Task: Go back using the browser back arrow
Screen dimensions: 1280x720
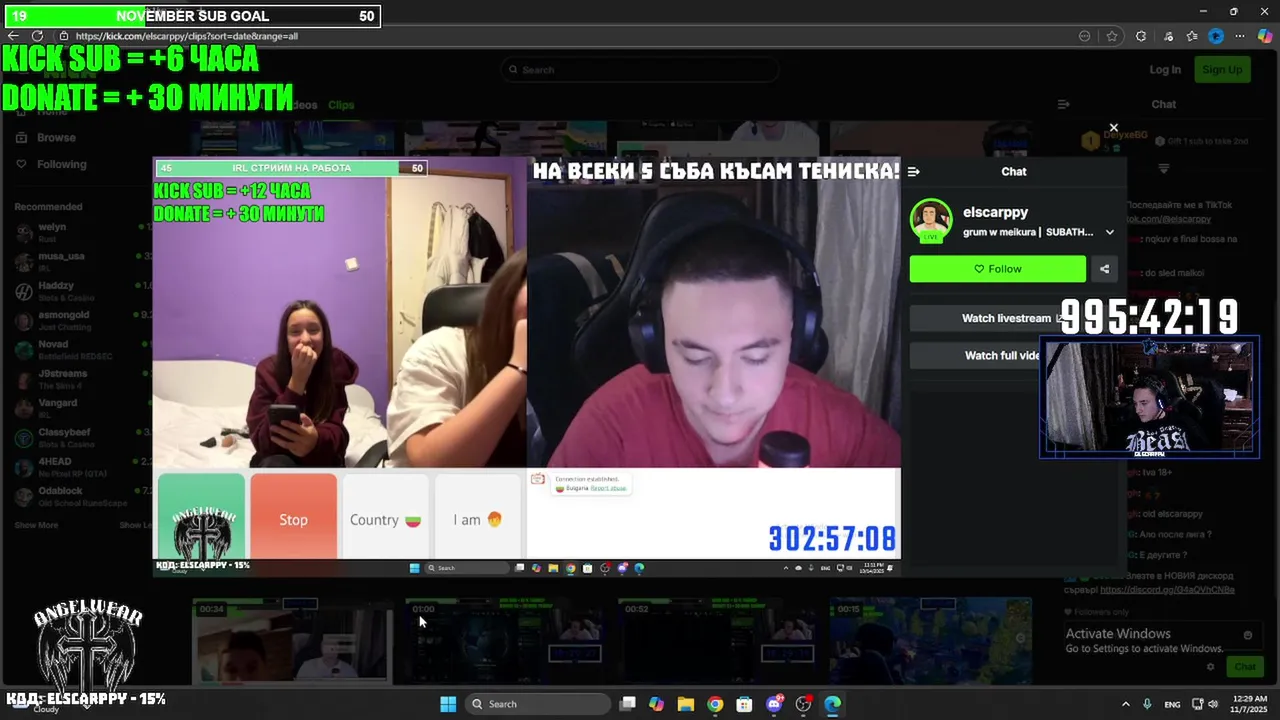Action: (x=14, y=36)
